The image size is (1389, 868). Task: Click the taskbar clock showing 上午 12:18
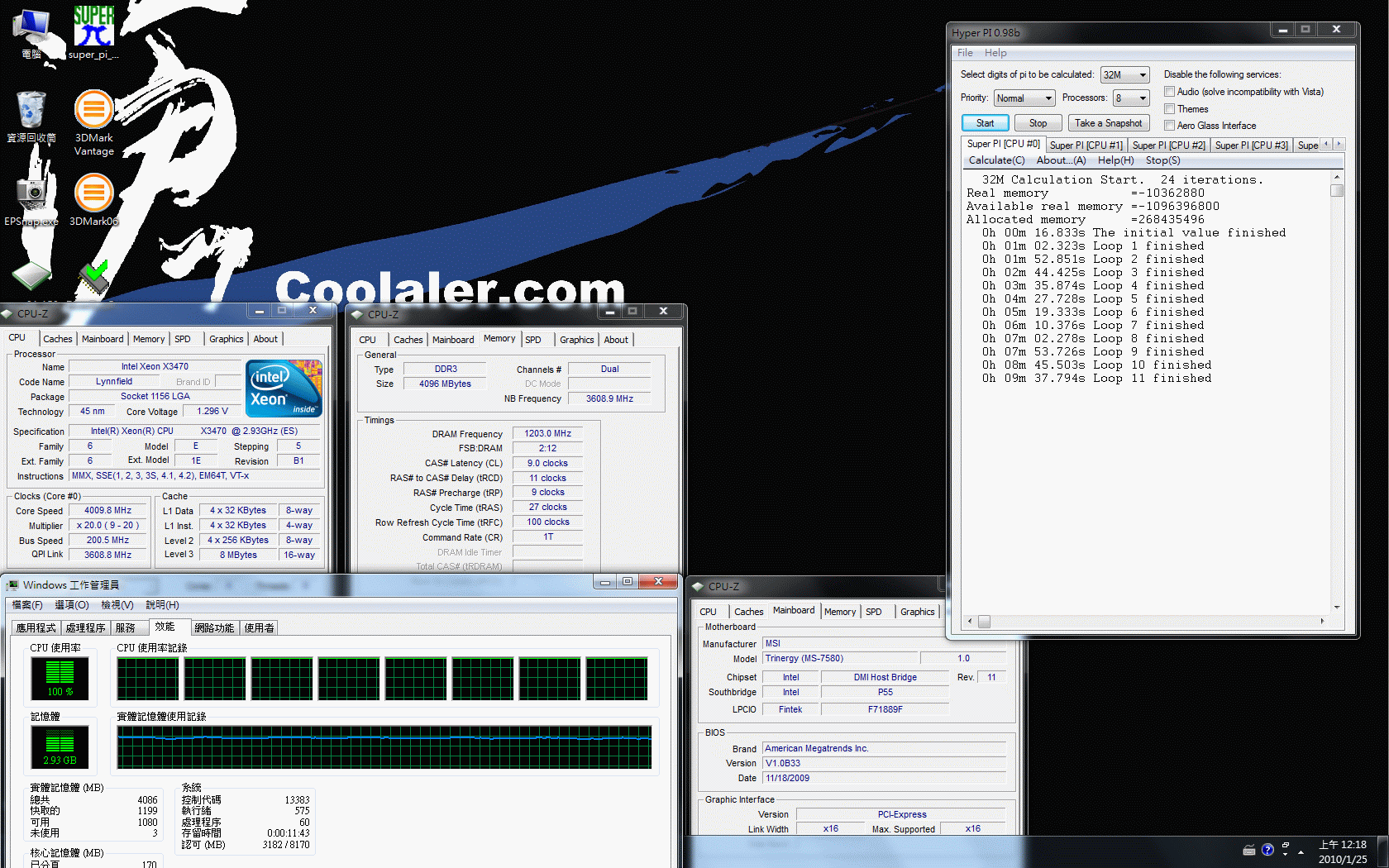(1342, 851)
